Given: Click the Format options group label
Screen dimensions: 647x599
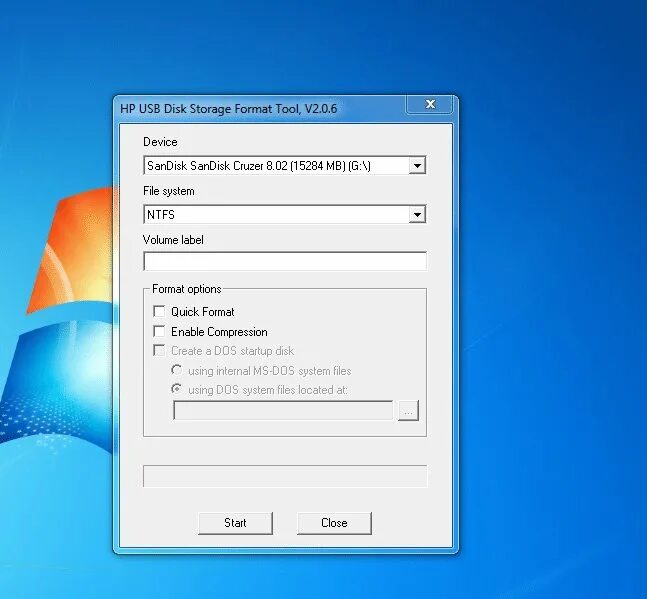Looking at the screenshot, I should point(187,289).
